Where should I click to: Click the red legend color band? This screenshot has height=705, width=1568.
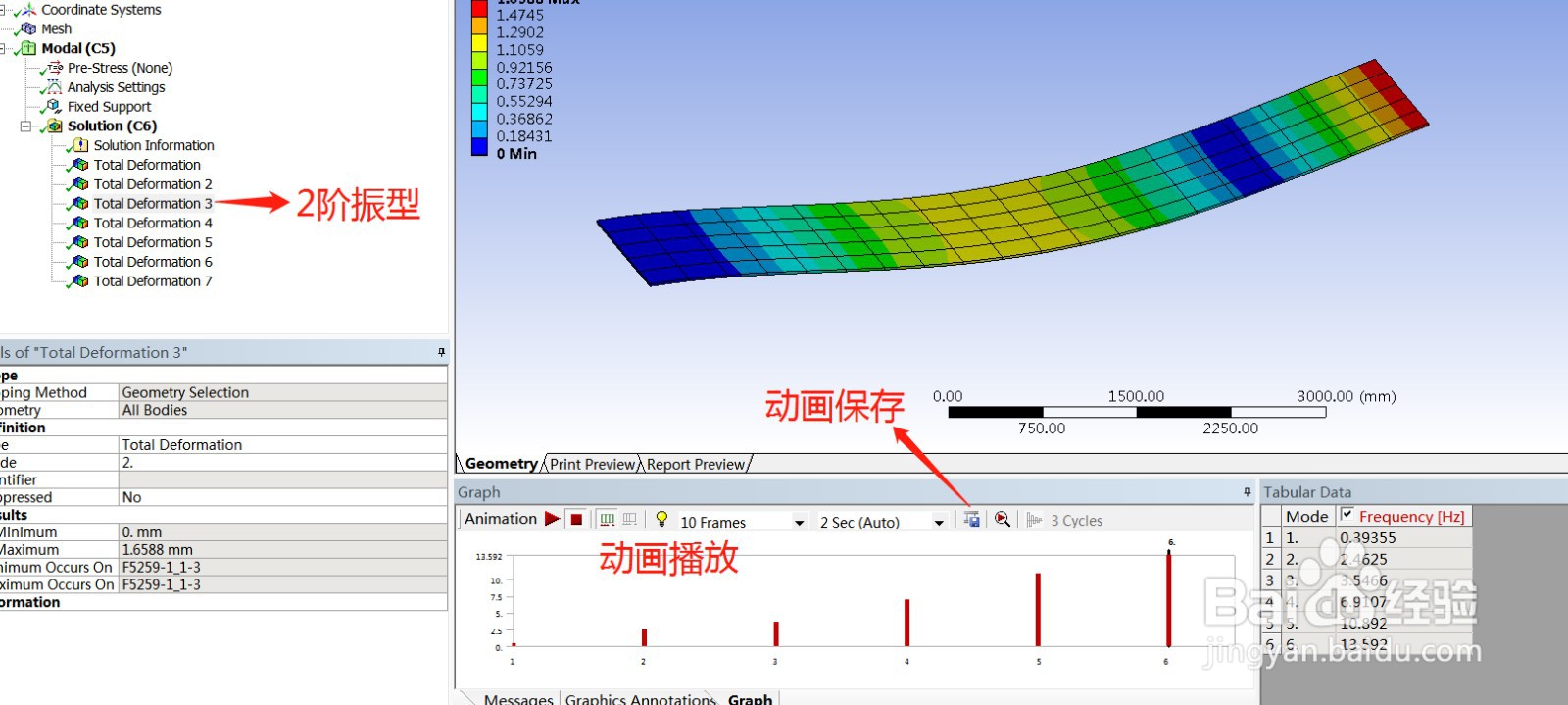tap(479, 8)
